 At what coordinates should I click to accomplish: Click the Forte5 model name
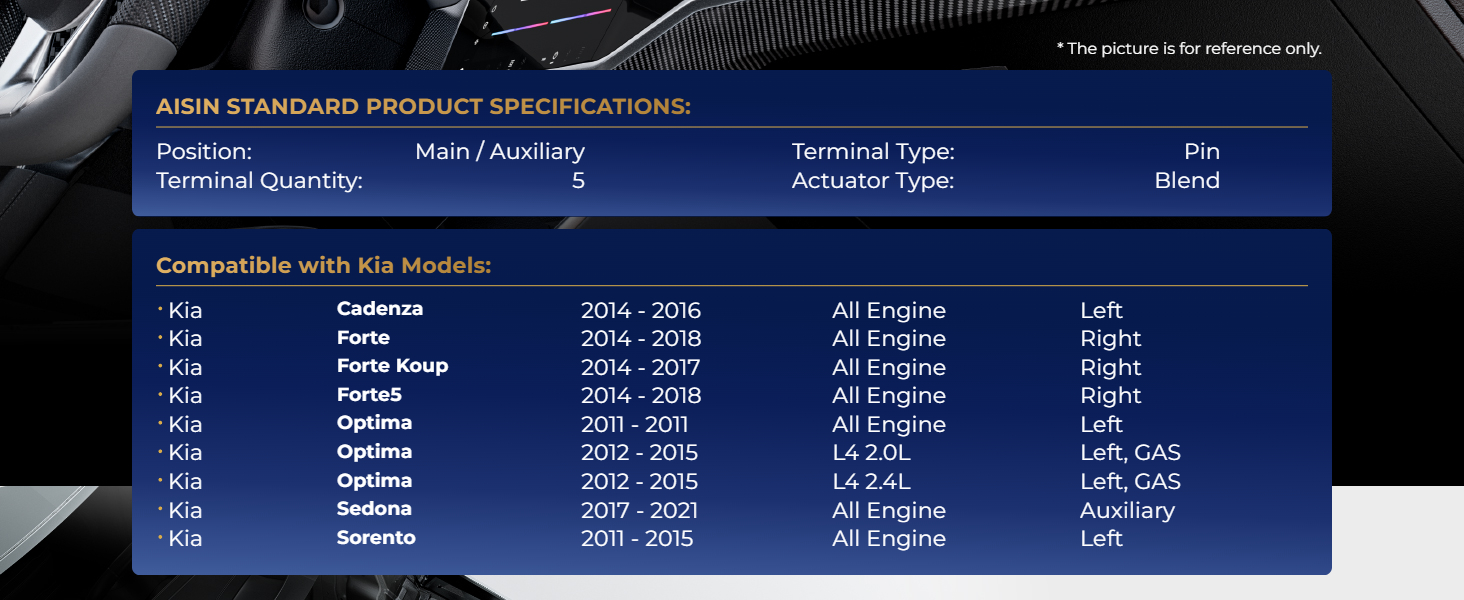click(369, 395)
